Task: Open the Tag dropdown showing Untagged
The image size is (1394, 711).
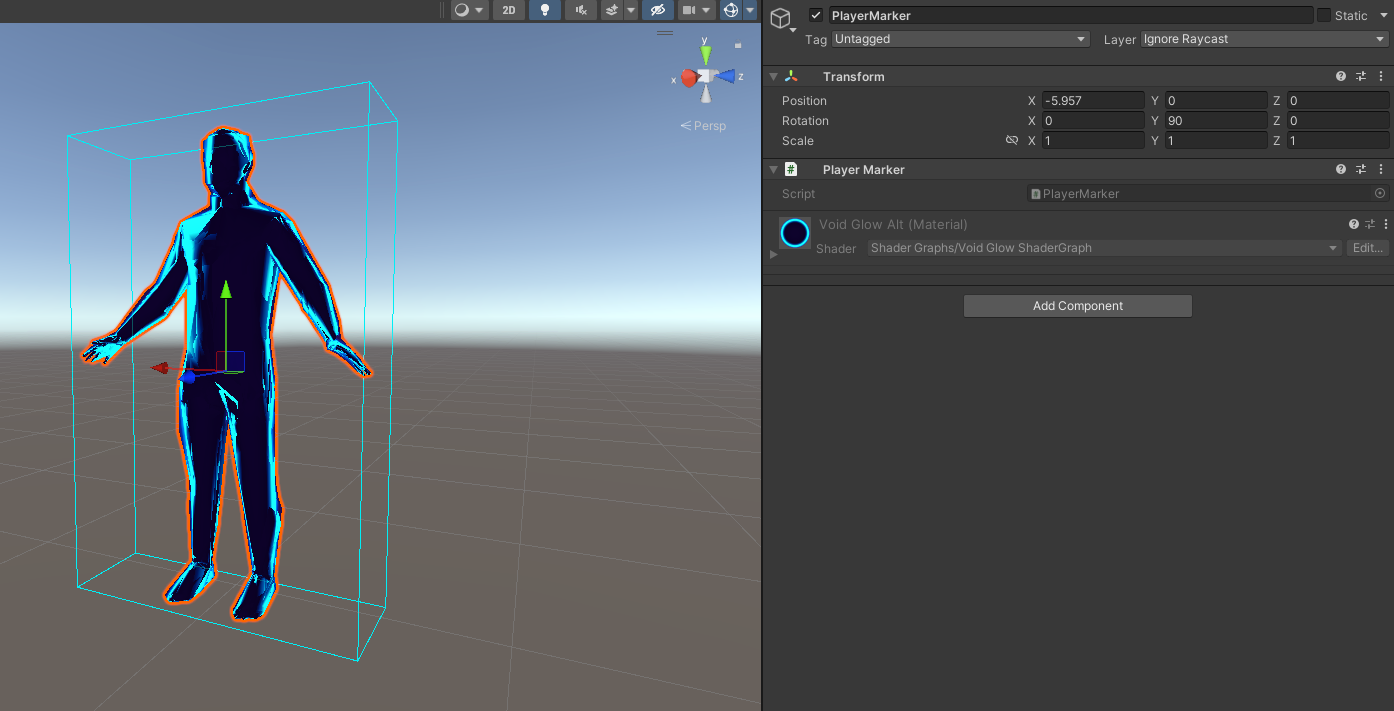Action: (960, 39)
